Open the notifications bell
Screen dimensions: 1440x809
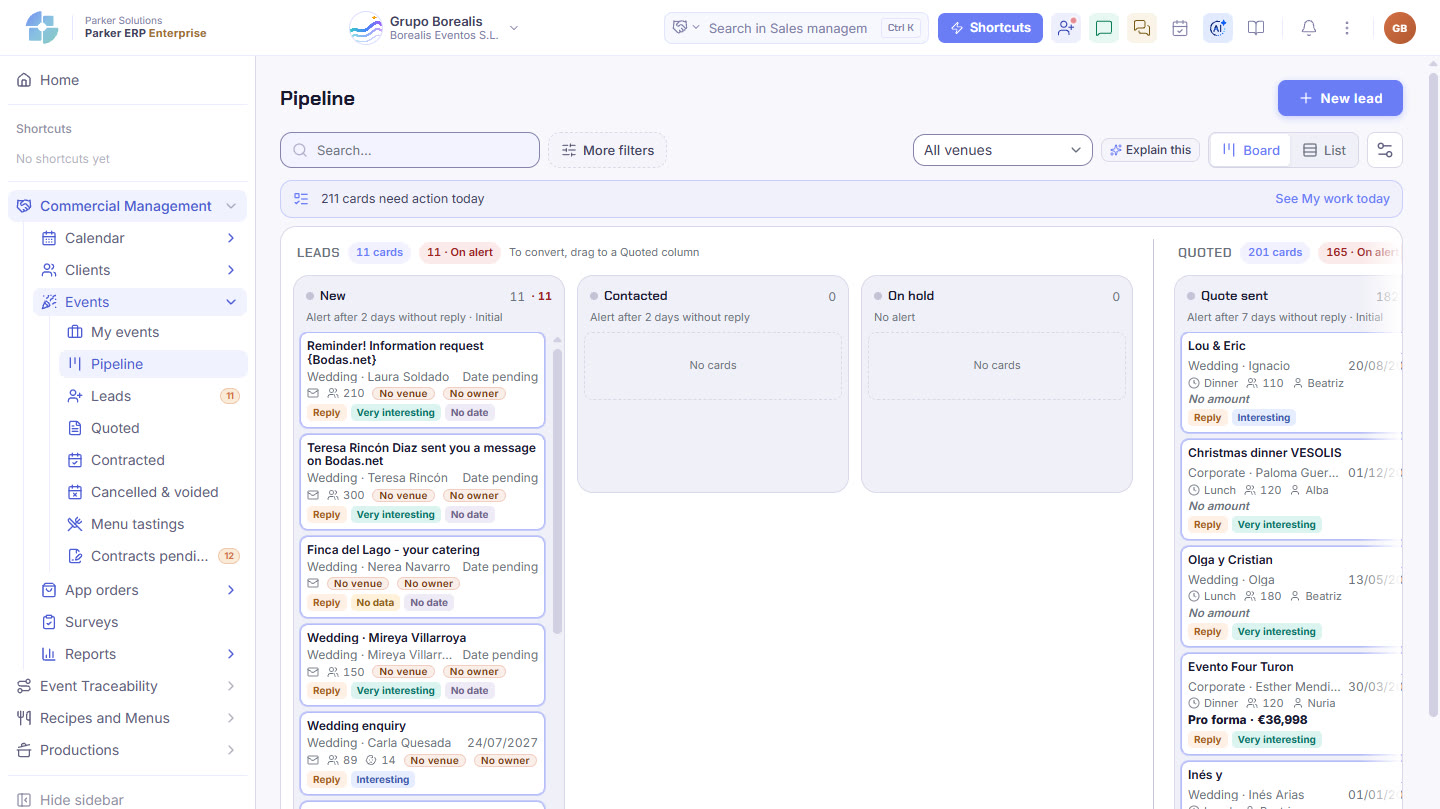pyautogui.click(x=1309, y=28)
